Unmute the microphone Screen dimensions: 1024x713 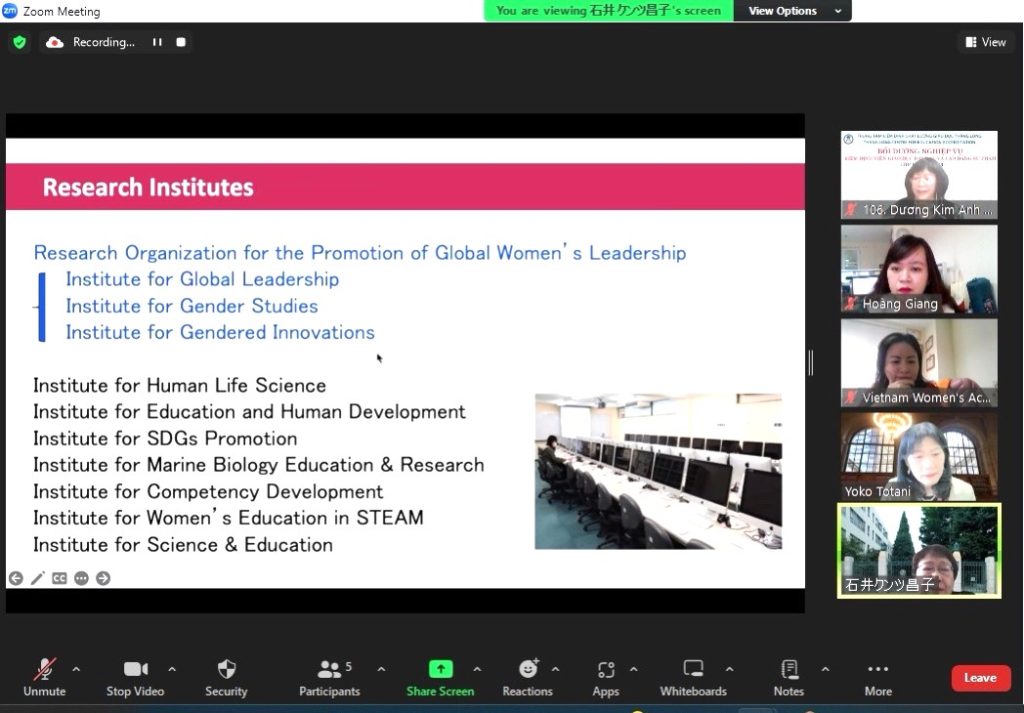[44, 676]
